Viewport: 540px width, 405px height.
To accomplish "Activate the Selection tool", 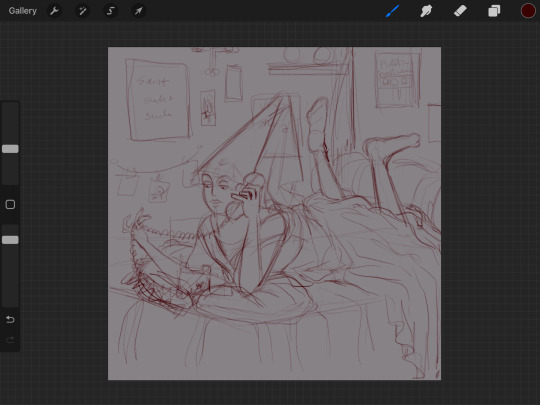I will (111, 11).
